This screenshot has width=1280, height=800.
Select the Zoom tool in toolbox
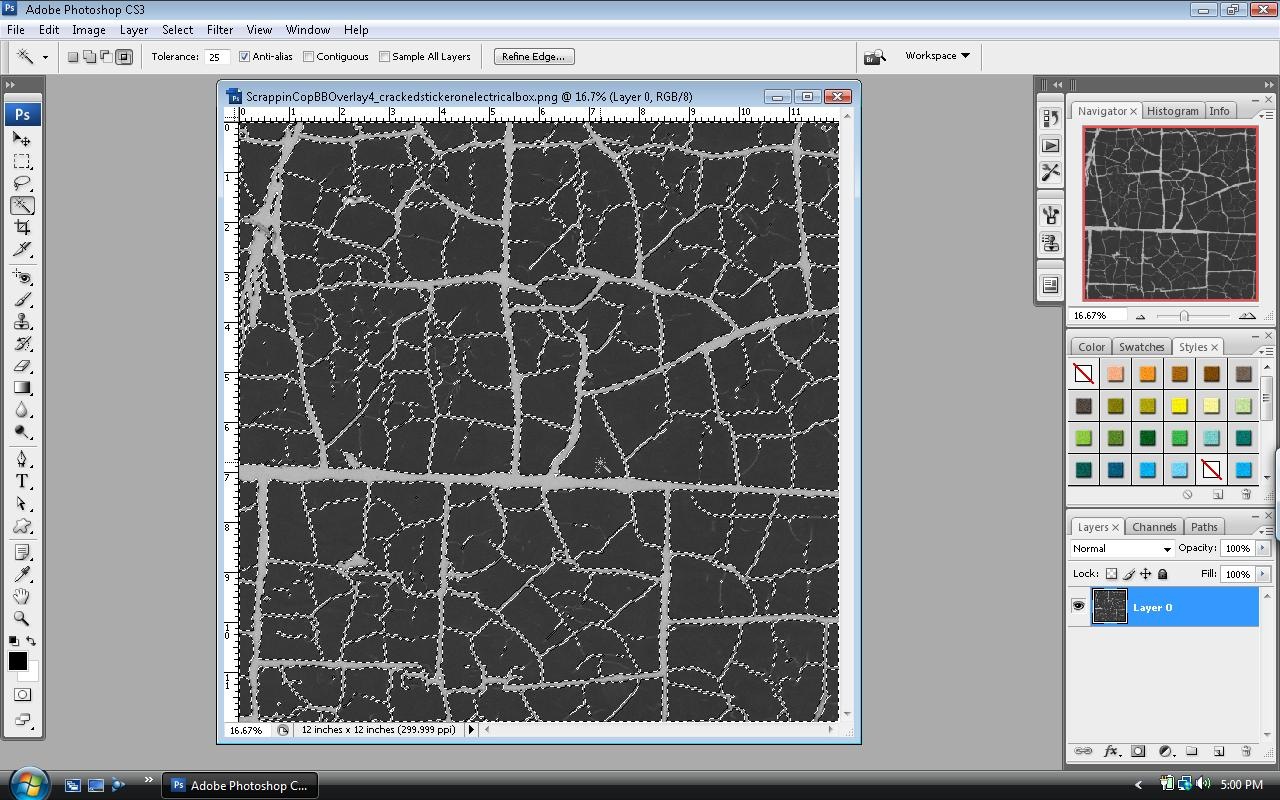pos(22,618)
